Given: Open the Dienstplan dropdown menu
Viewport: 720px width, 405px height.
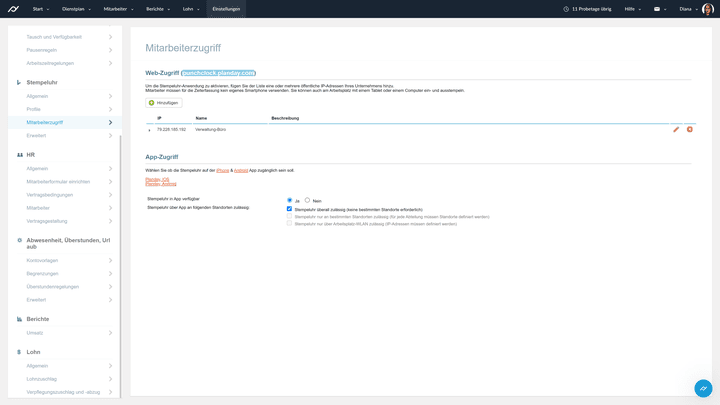Looking at the screenshot, I should 77,8.
